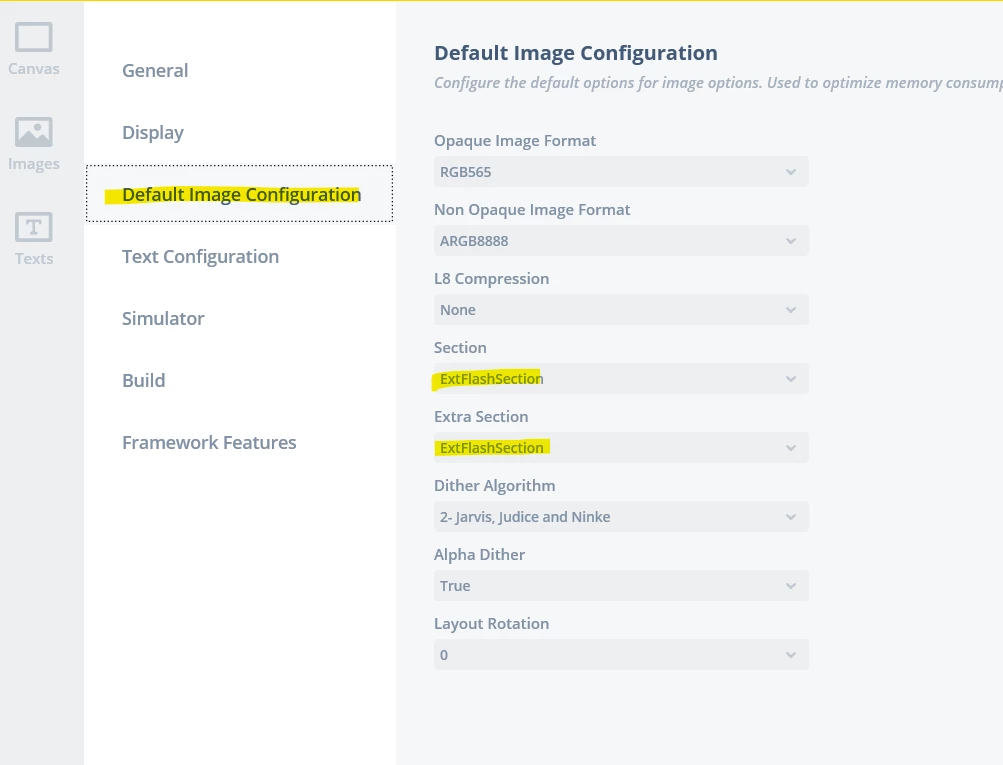
Task: Click the italic configuration description text
Action: point(718,83)
